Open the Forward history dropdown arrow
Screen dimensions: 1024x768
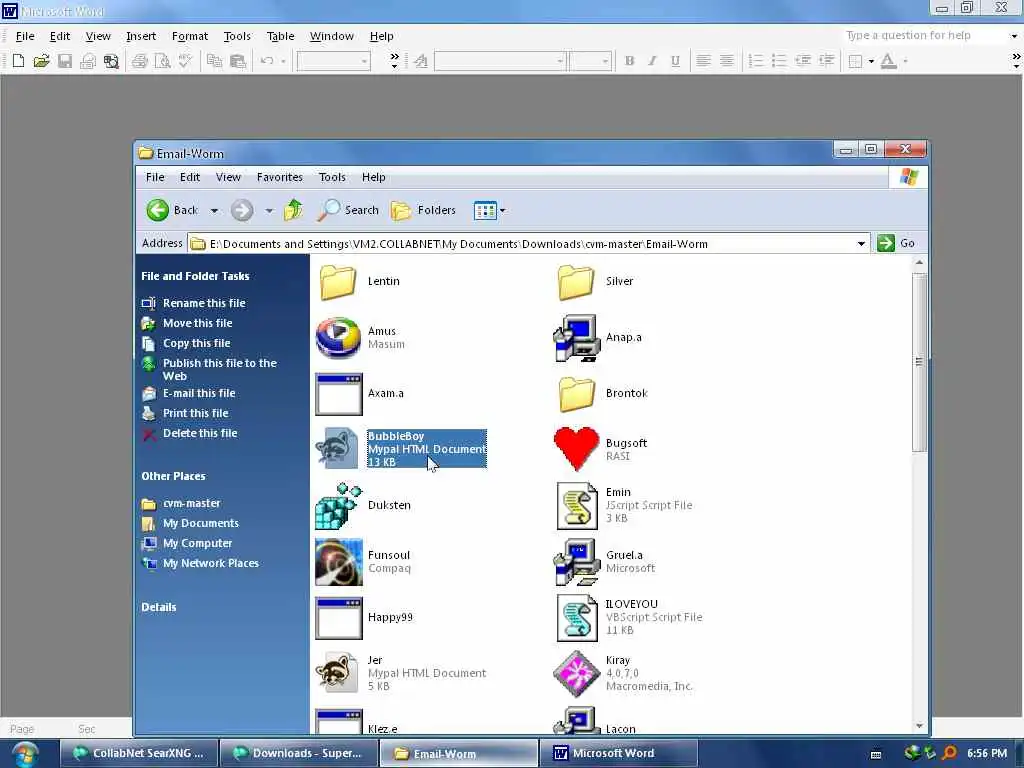(x=269, y=210)
